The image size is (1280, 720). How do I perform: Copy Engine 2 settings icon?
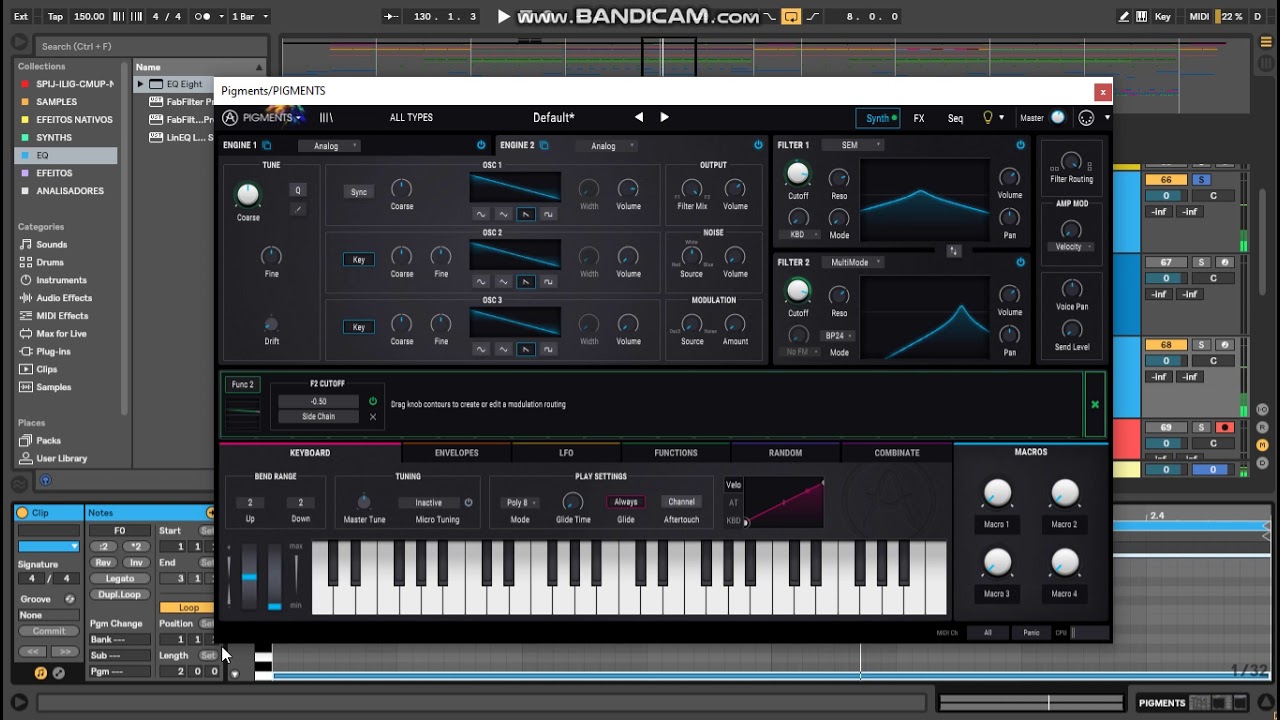pyautogui.click(x=544, y=145)
